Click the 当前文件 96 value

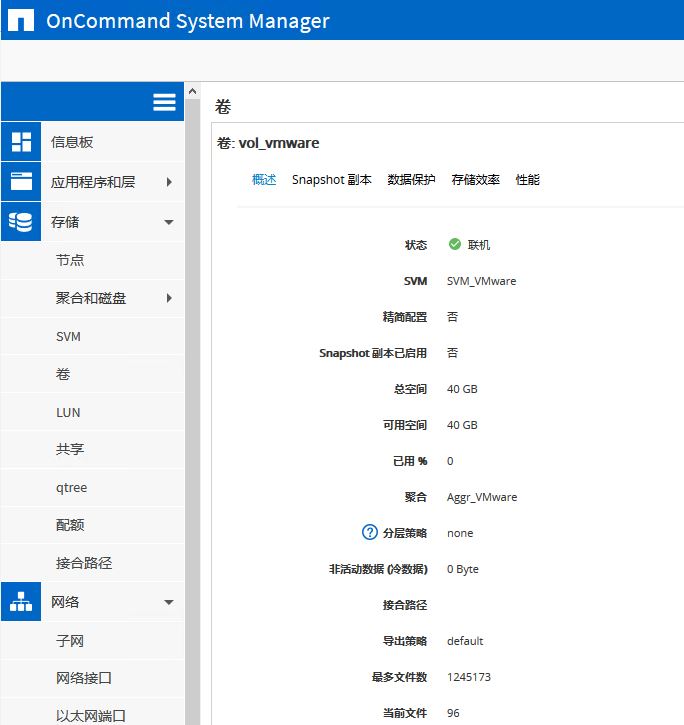point(453,713)
